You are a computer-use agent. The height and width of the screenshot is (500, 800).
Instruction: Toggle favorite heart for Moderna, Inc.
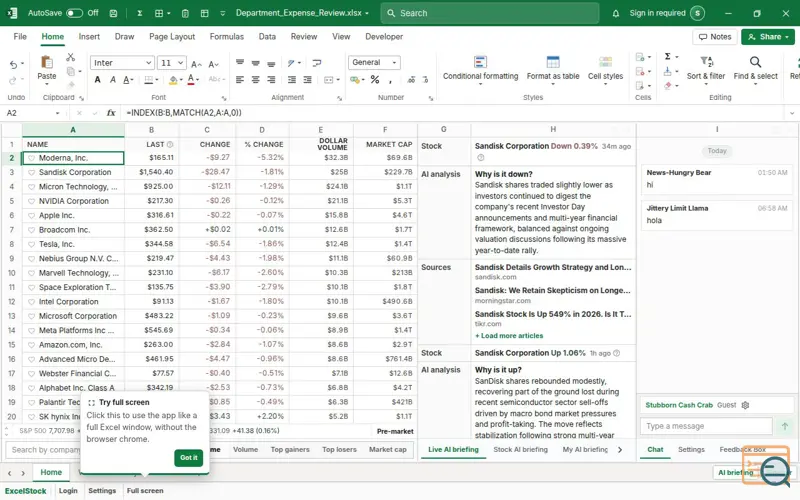point(32,158)
